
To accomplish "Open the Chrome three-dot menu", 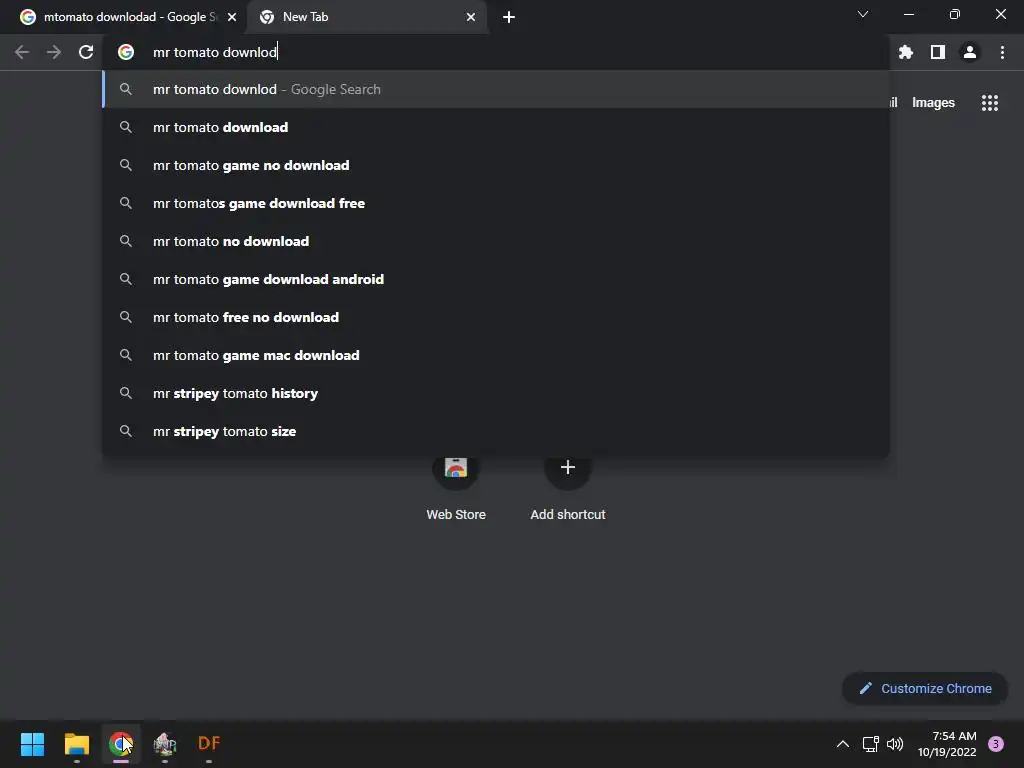I will (1002, 52).
